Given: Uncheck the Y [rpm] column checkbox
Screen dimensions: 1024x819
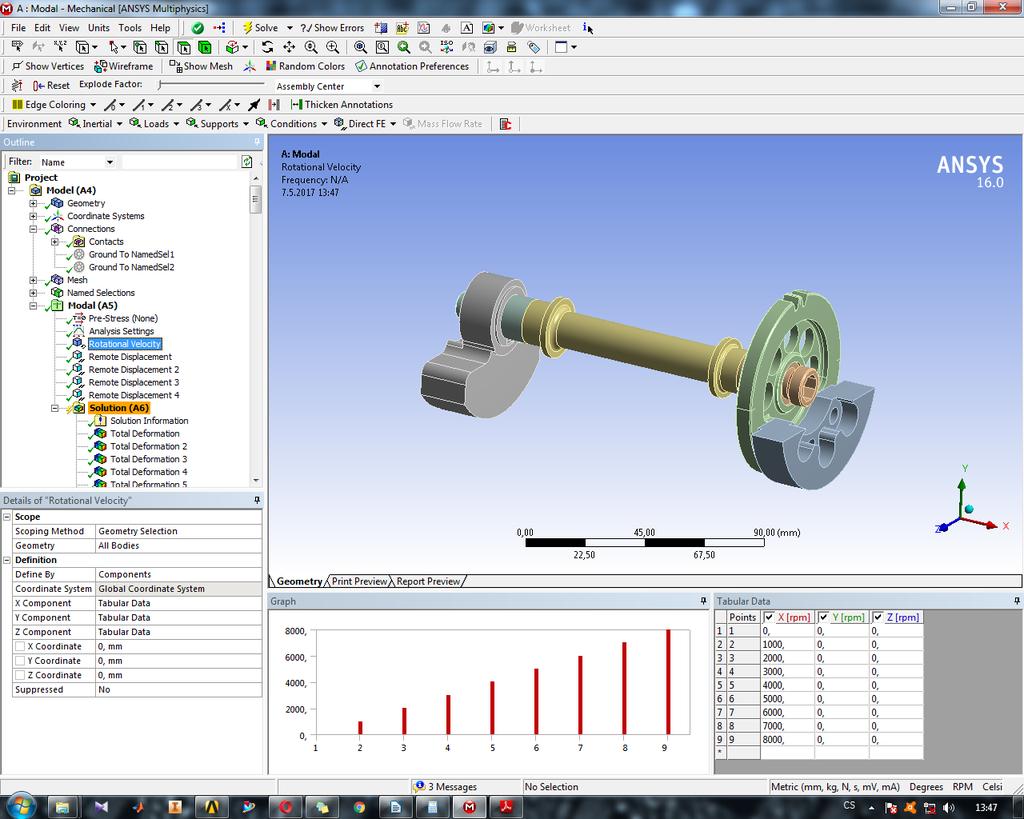Looking at the screenshot, I should [x=824, y=617].
